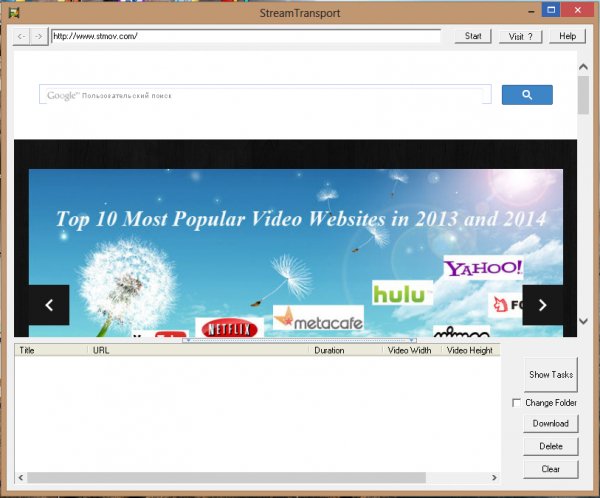Show previous slide with left arrow
Screen dimensions: 600x498
click(x=49, y=305)
